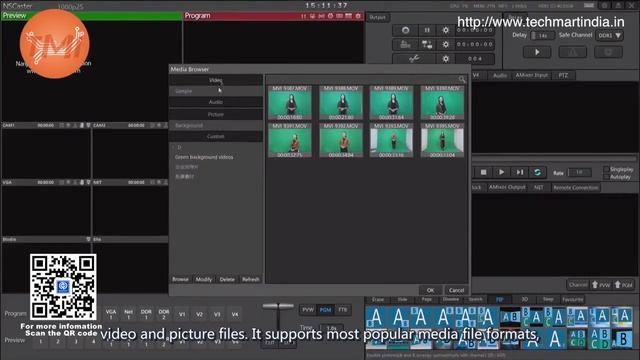This screenshot has width=640, height=360.
Task: Switch to the Favourite transitions tab
Action: pyautogui.click(x=573, y=300)
